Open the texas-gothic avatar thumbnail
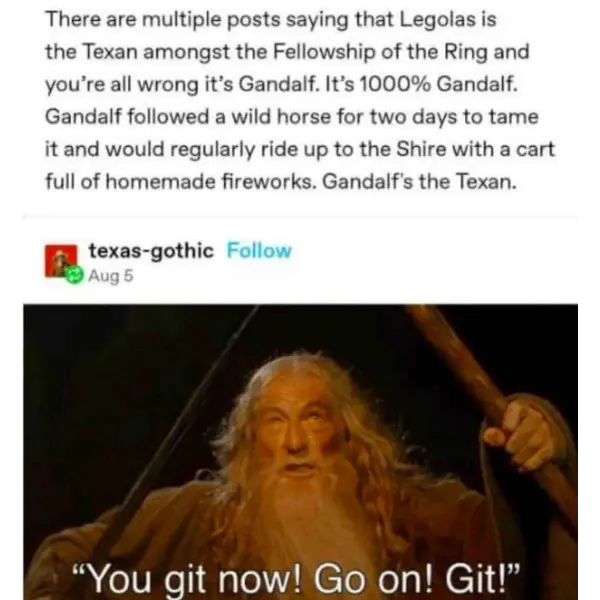The image size is (600, 600). 61,261
